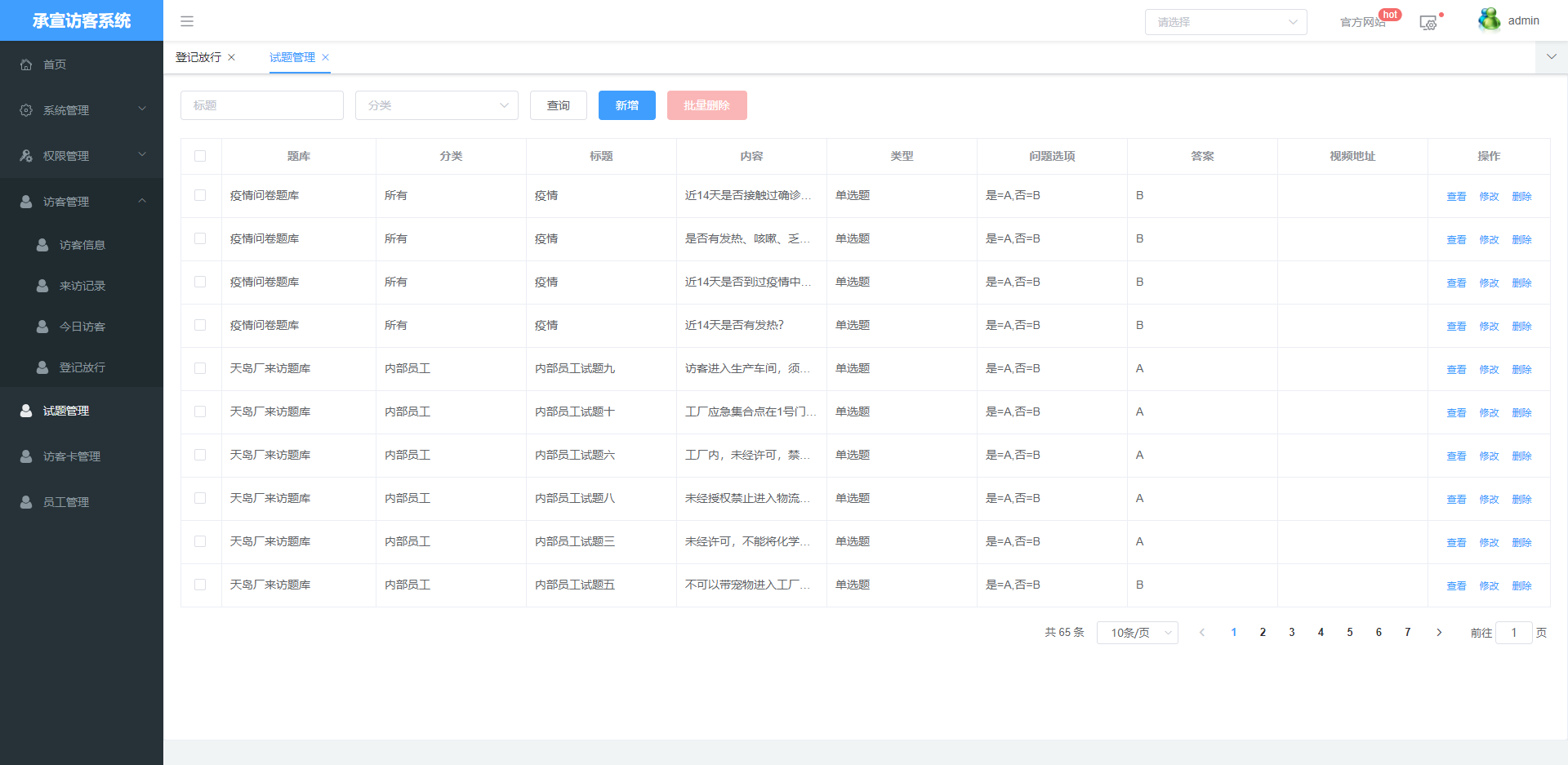Toggle the select-all checkbox in table header
Screen dimensions: 1568x765
[200, 156]
